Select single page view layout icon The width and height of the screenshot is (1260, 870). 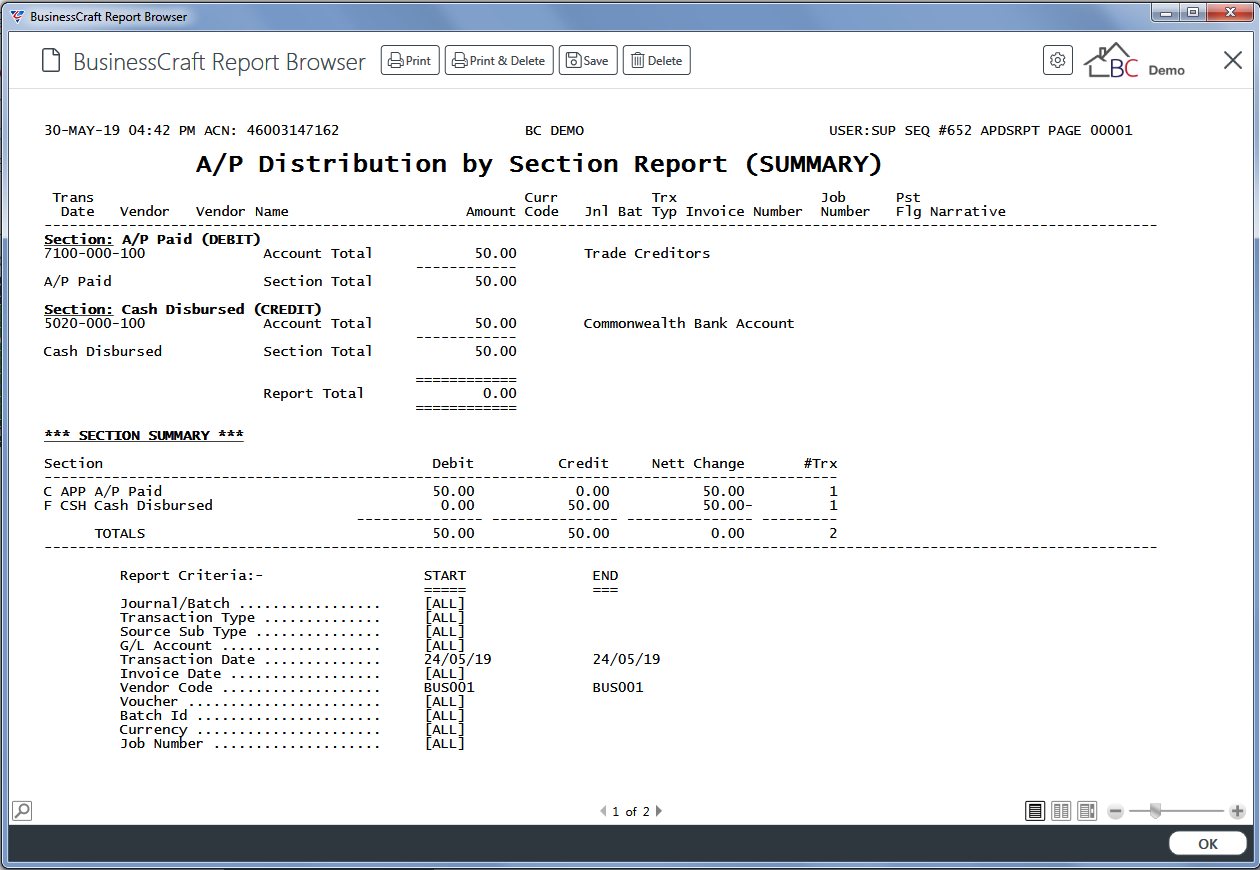tap(1036, 811)
